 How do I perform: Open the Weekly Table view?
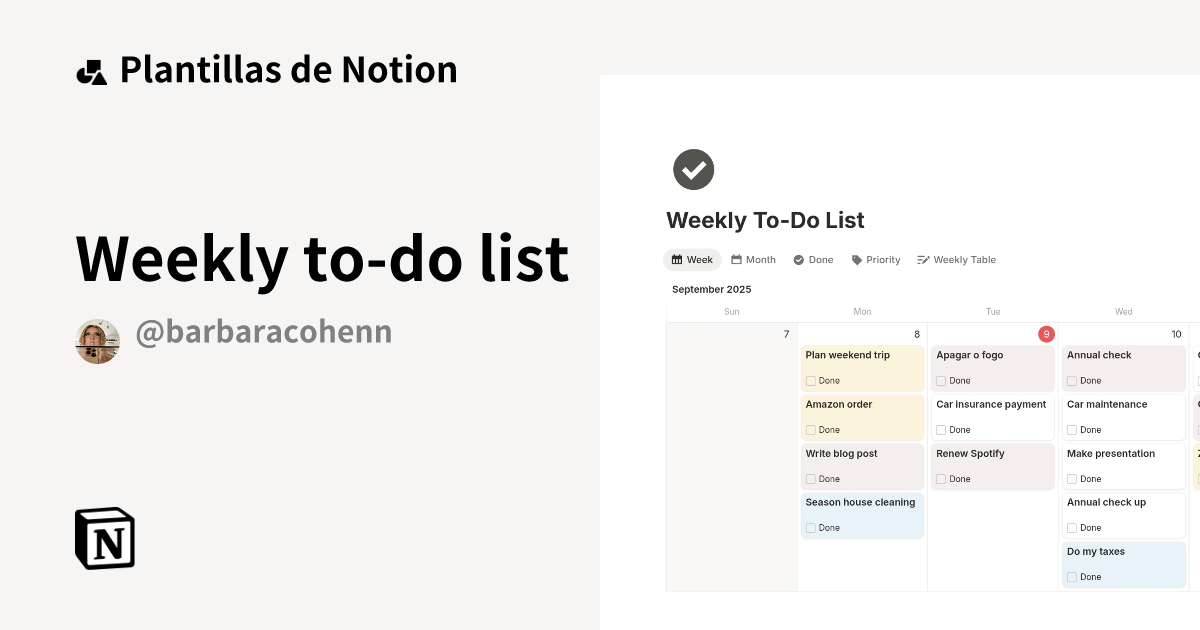pyautogui.click(x=956, y=259)
